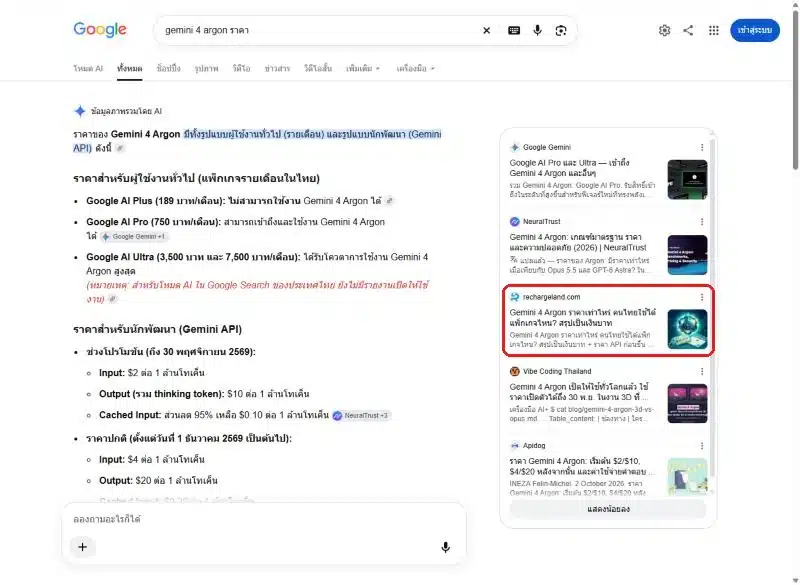Select the All results tab
This screenshot has height=585, width=800.
coord(130,68)
